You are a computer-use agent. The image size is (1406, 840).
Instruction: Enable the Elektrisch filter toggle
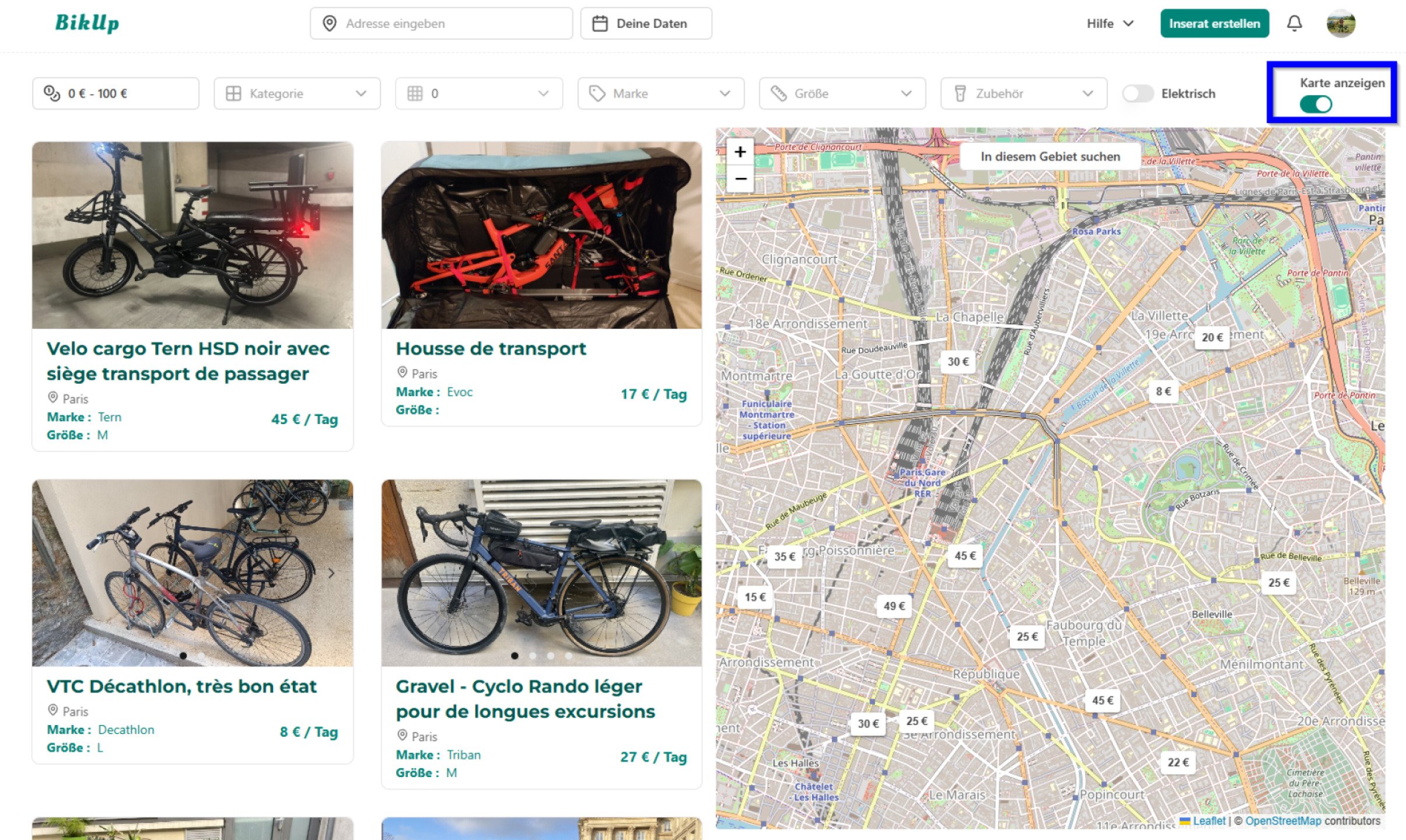[1137, 93]
